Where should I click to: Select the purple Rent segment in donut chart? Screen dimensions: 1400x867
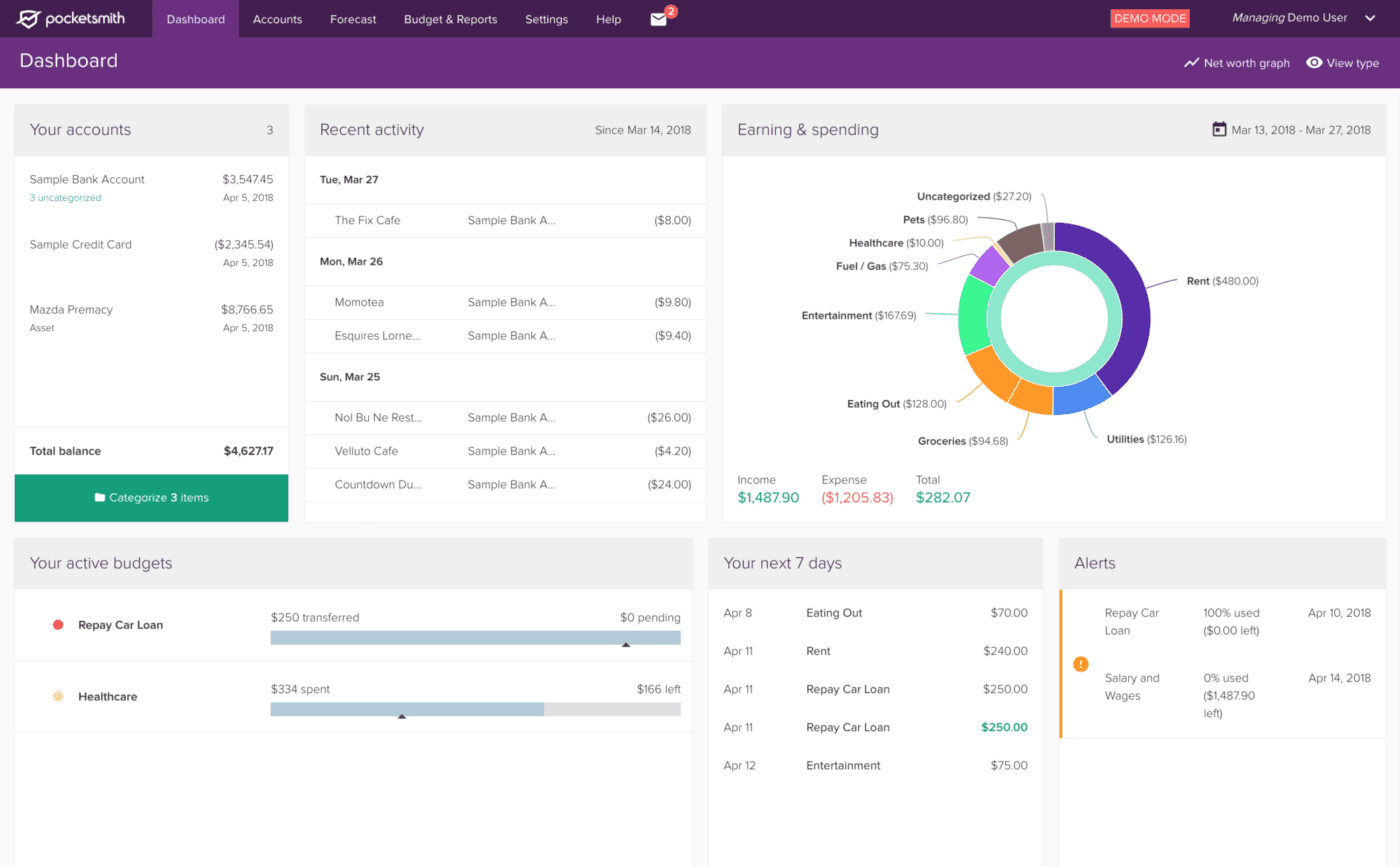(1118, 300)
